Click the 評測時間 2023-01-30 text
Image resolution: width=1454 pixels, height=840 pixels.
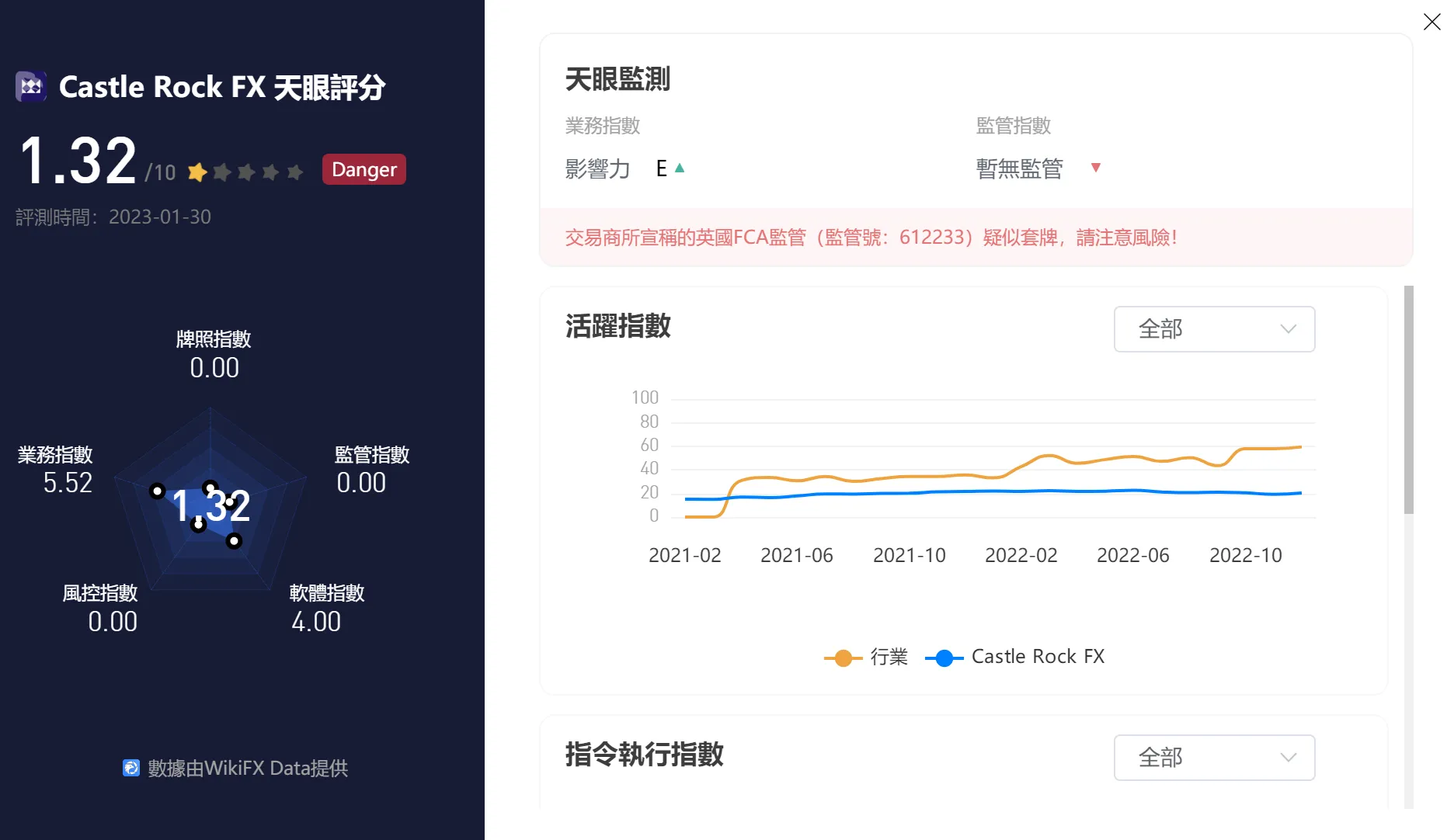tap(113, 217)
